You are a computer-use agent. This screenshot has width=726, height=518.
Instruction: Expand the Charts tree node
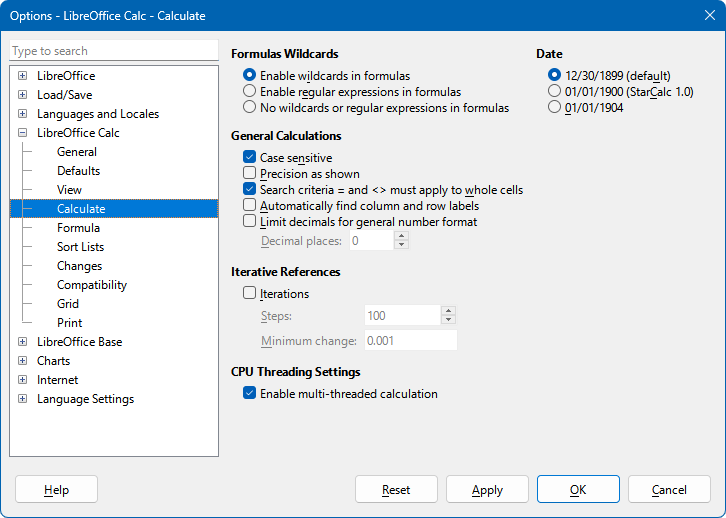(x=22, y=361)
